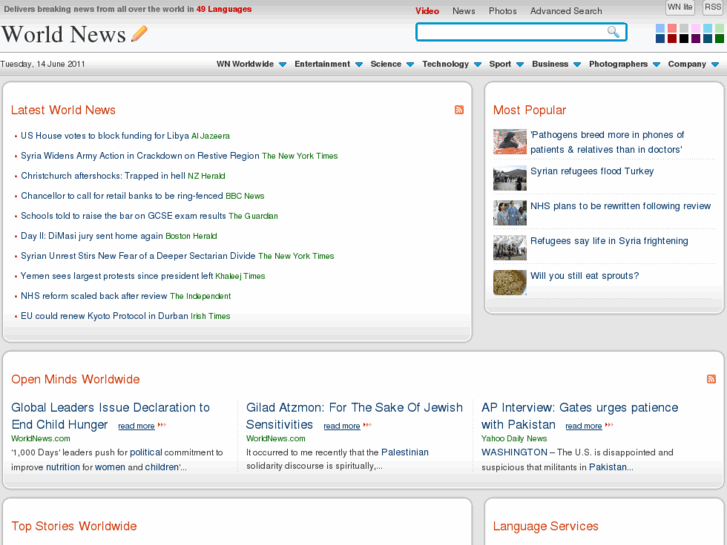Click arrows icon after Gilad Atzmon read more
This screenshot has height=545, width=727.
click(367, 425)
